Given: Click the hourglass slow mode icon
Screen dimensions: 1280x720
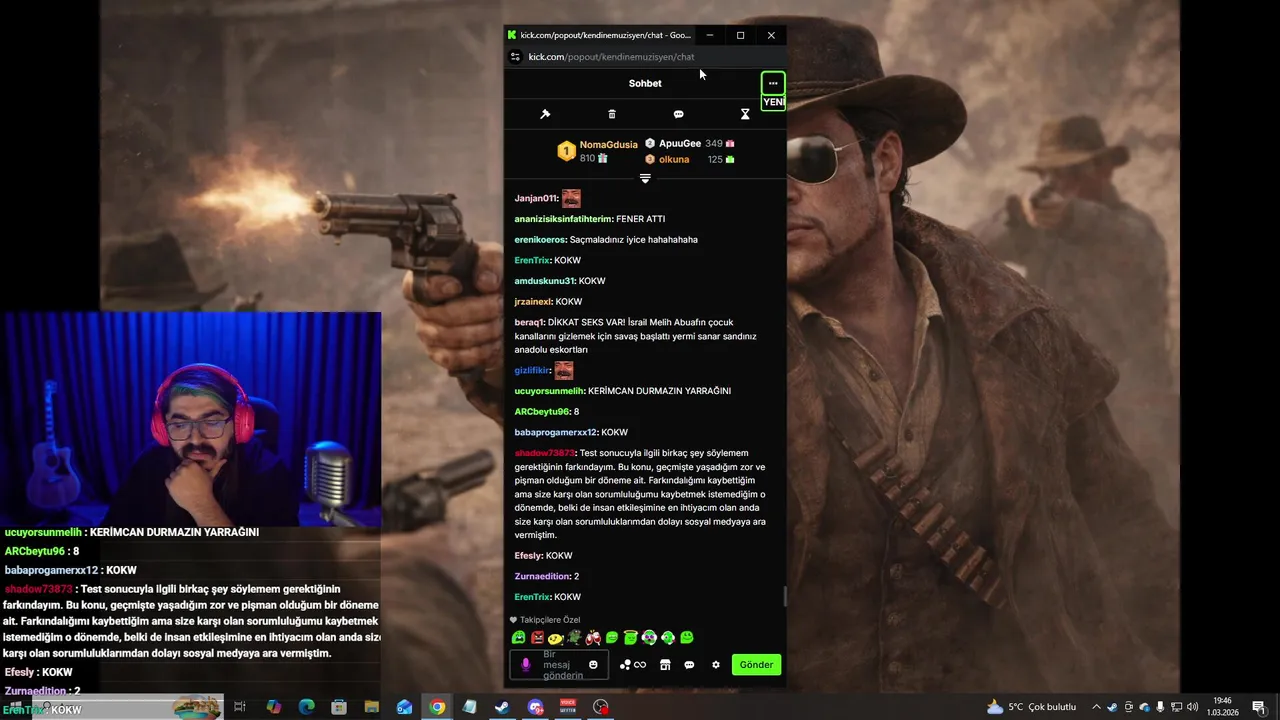Looking at the screenshot, I should [x=745, y=114].
